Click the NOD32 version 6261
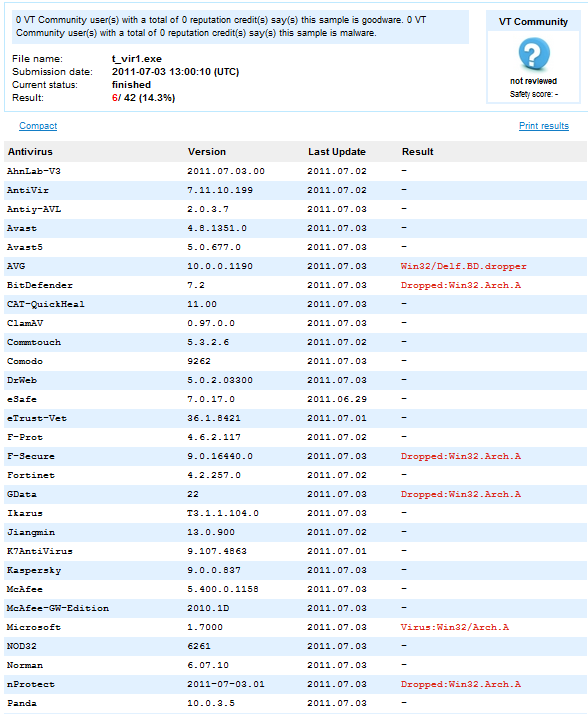This screenshot has height=714, width=588. pyautogui.click(x=199, y=647)
